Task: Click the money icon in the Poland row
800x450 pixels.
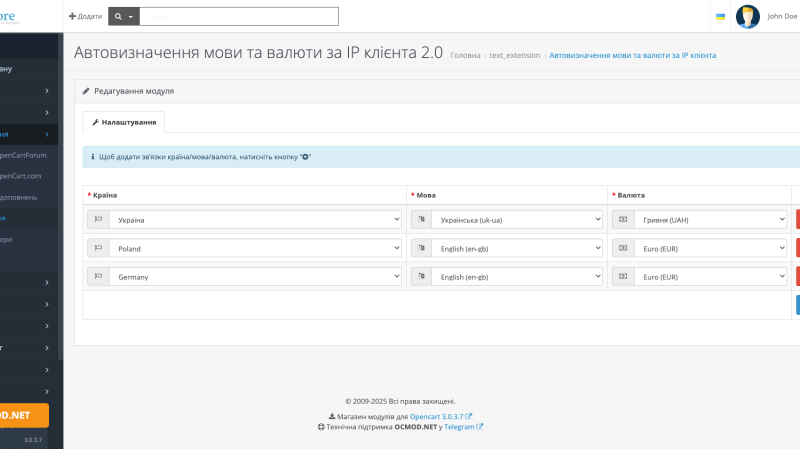Action: 623,248
